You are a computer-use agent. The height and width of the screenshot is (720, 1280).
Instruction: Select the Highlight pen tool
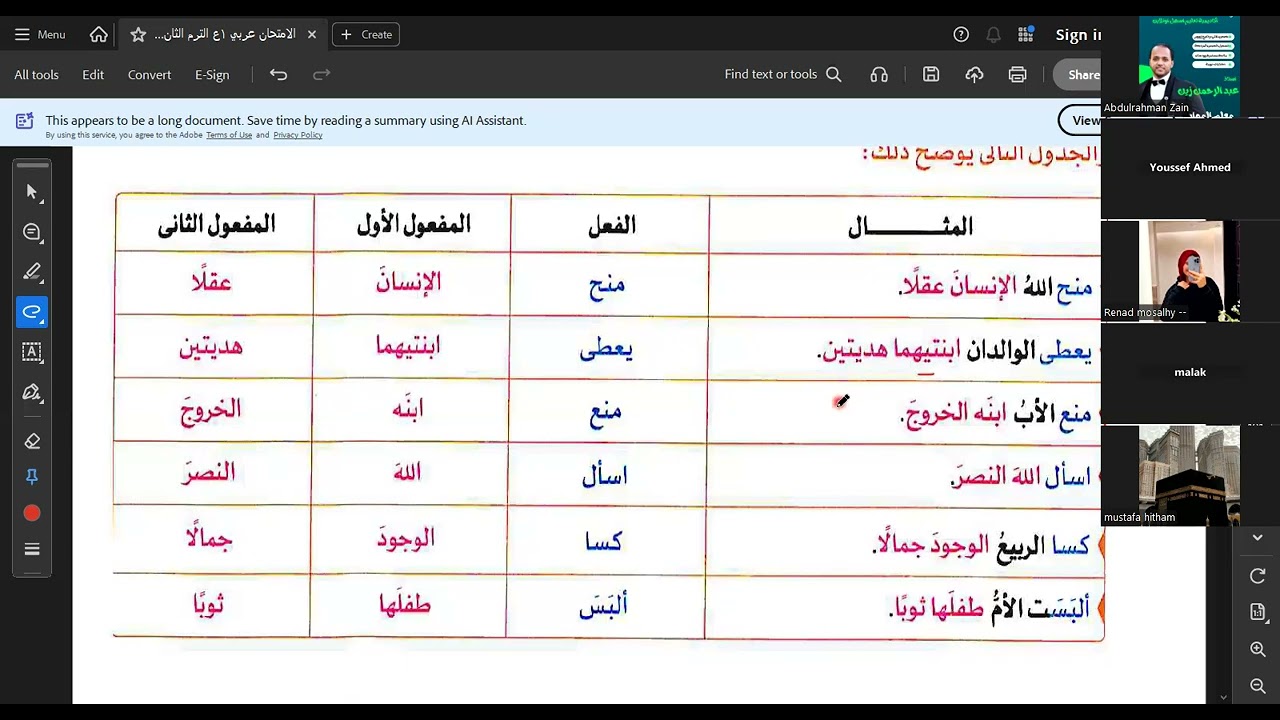32,272
